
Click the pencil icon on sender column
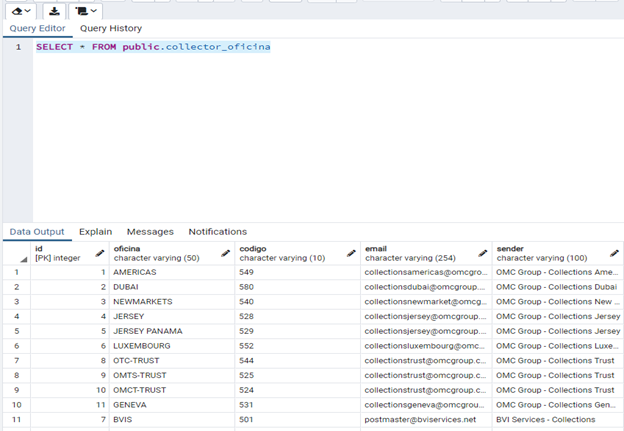coord(614,253)
